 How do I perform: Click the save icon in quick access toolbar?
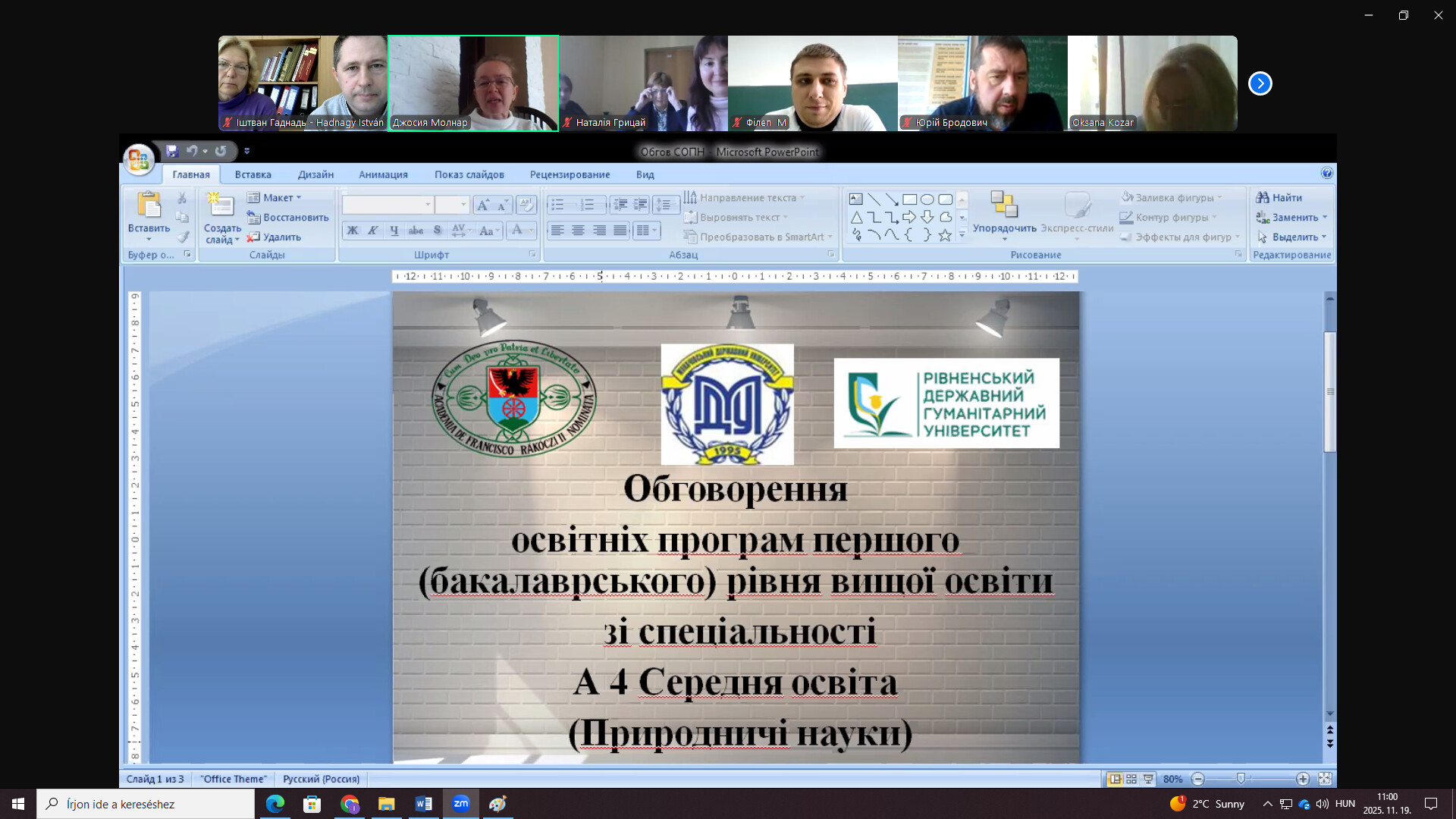(172, 151)
